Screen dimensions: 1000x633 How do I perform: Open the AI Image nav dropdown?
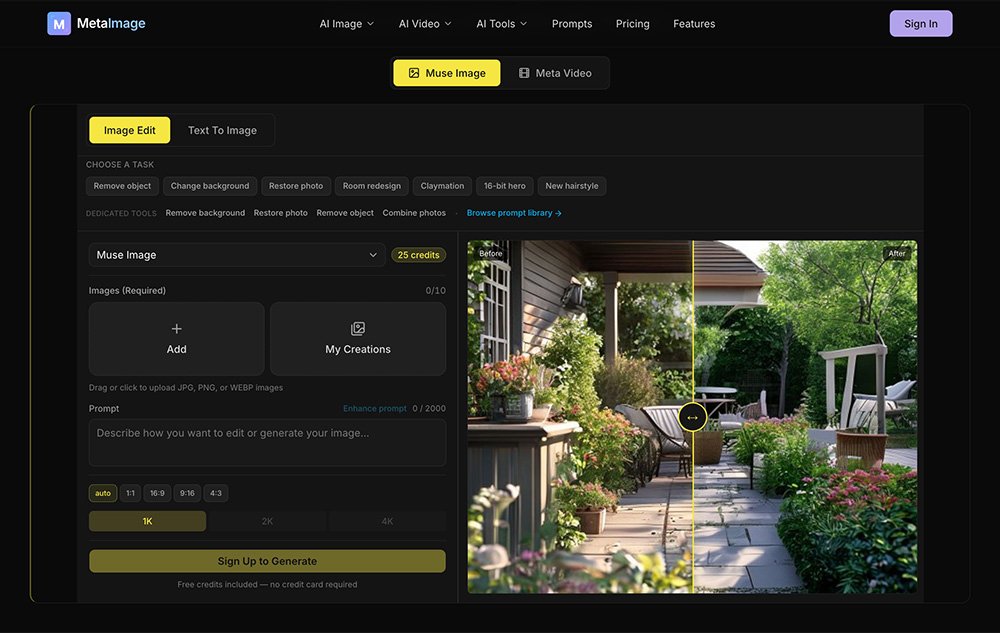pos(346,24)
